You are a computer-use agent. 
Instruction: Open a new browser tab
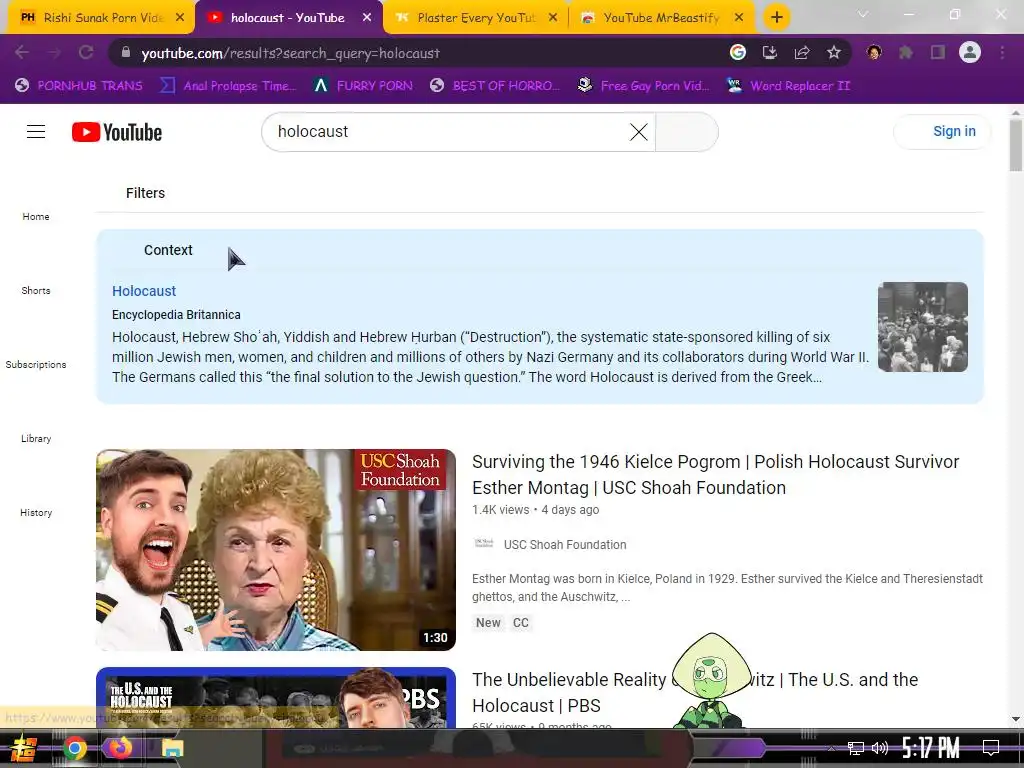tap(776, 18)
